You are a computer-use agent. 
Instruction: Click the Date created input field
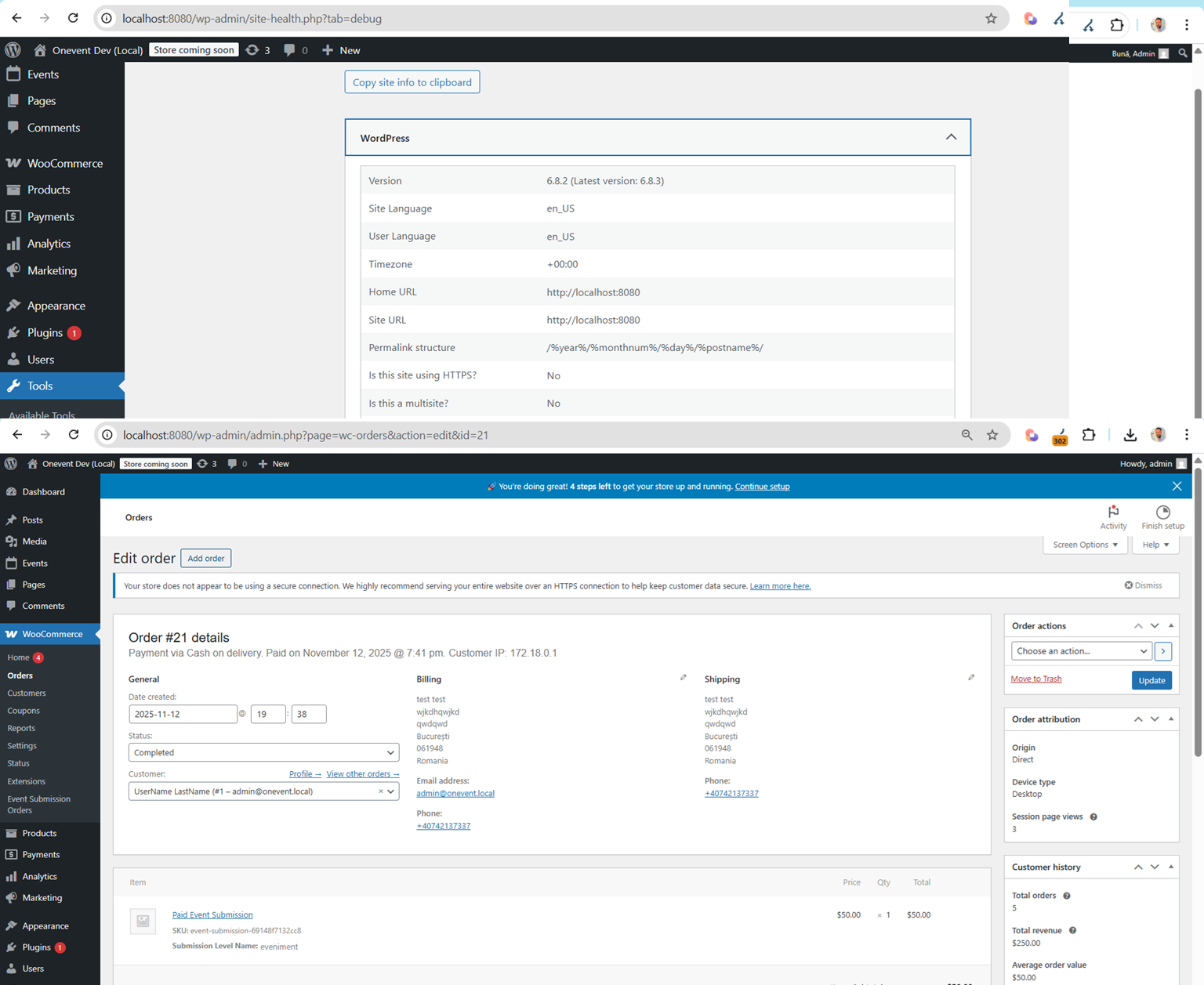183,714
